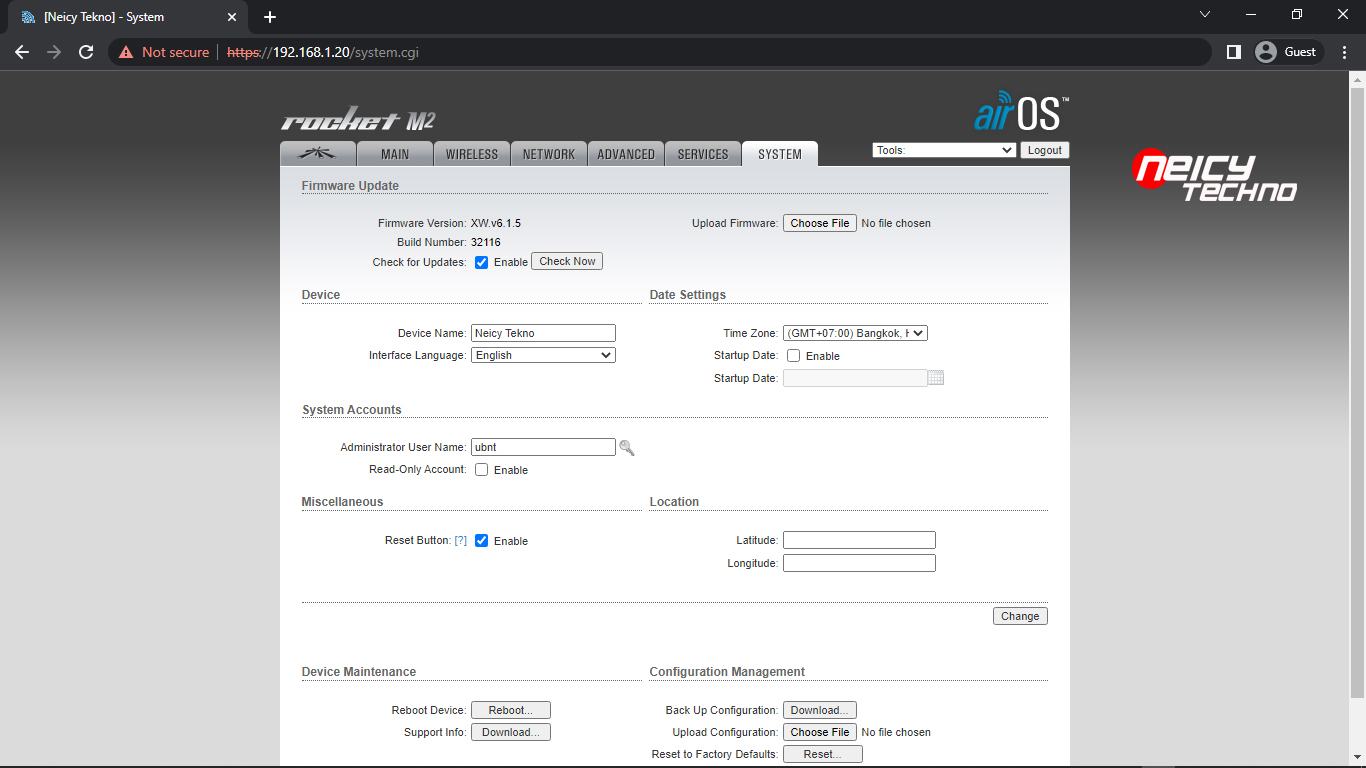Download the Back Up Configuration
1366x768 pixels.
tap(820, 710)
